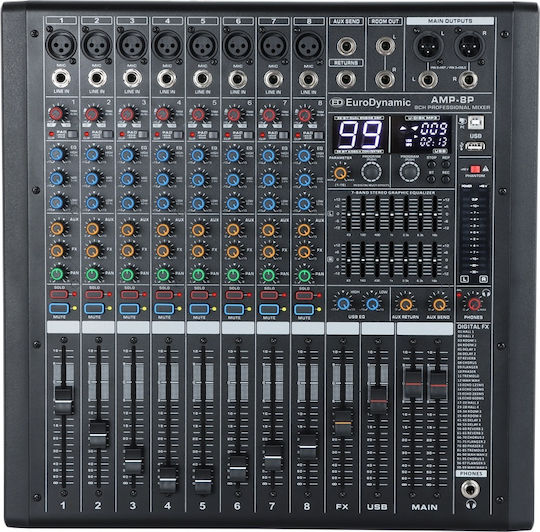Image resolution: width=540 pixels, height=532 pixels.
Task: Select the channel 8 fader cap
Action: pyautogui.click(x=308, y=446)
